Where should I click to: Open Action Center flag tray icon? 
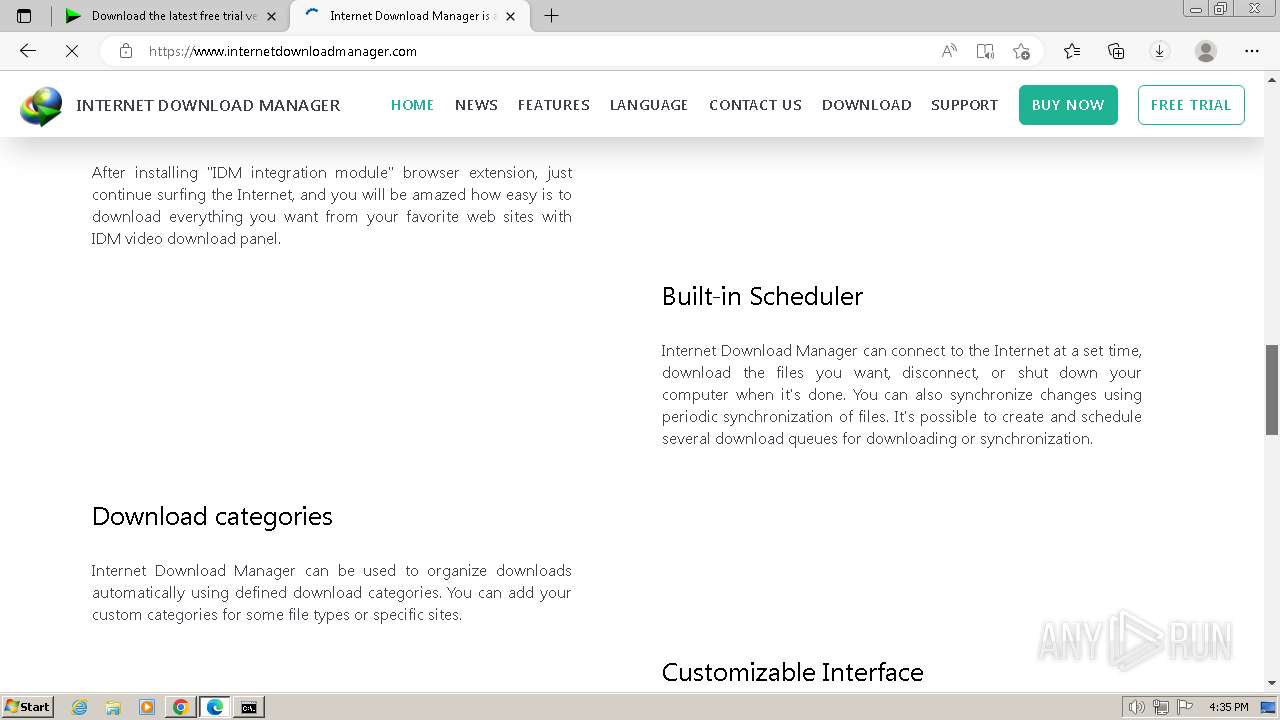1186,707
